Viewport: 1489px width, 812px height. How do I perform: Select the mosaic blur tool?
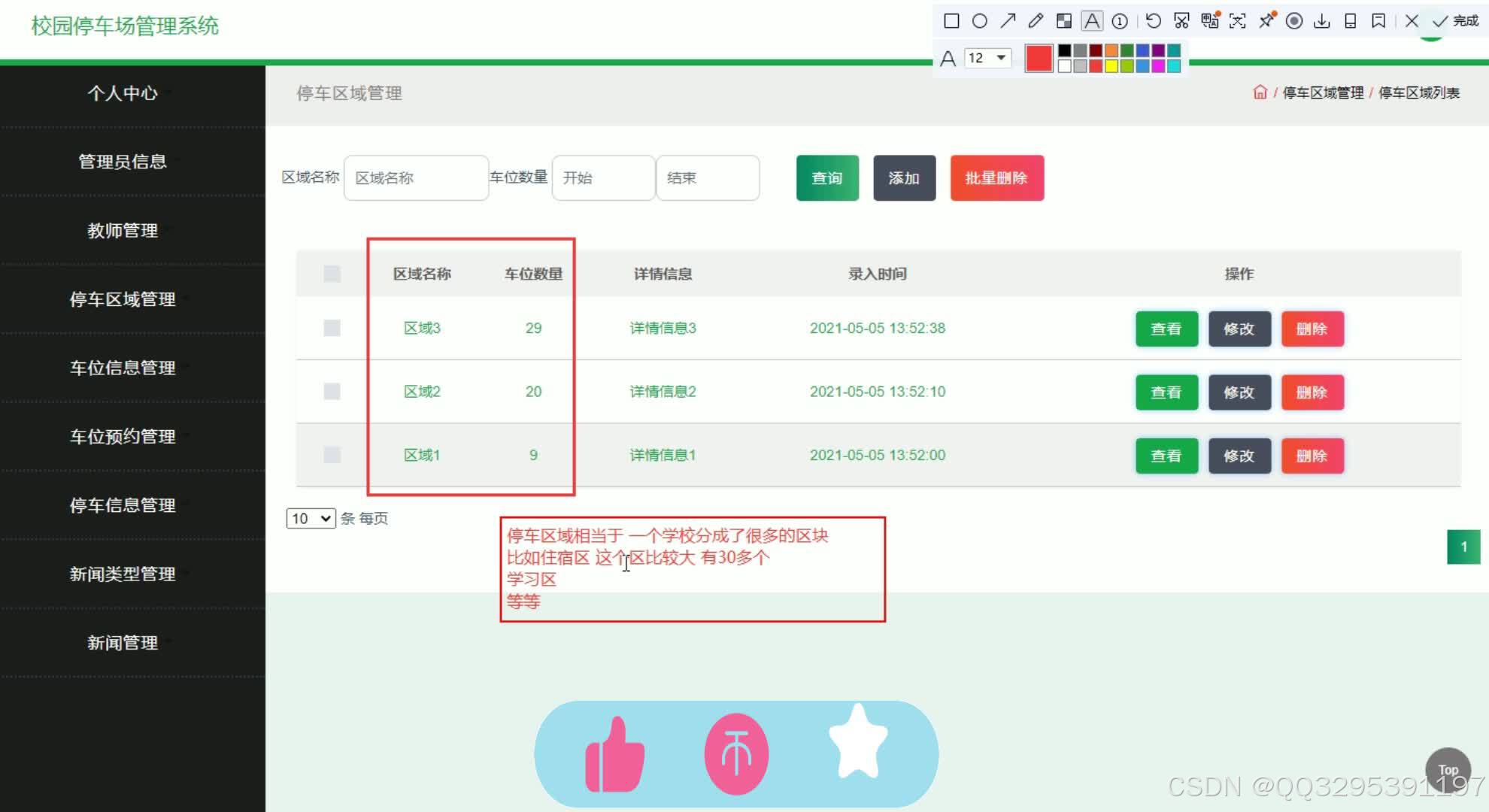[x=1063, y=21]
